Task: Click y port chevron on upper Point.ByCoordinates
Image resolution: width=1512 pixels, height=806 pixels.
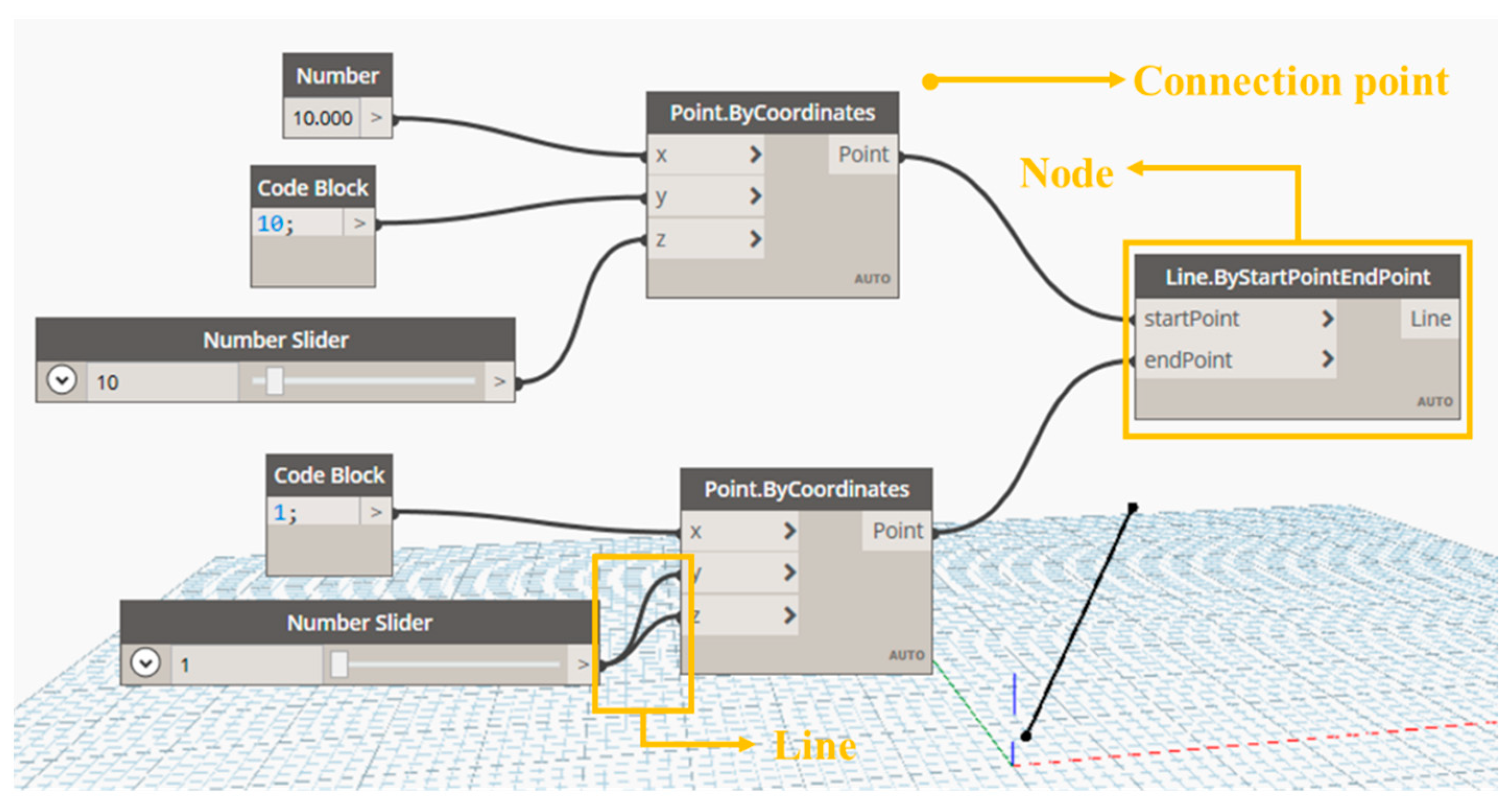Action: (755, 196)
